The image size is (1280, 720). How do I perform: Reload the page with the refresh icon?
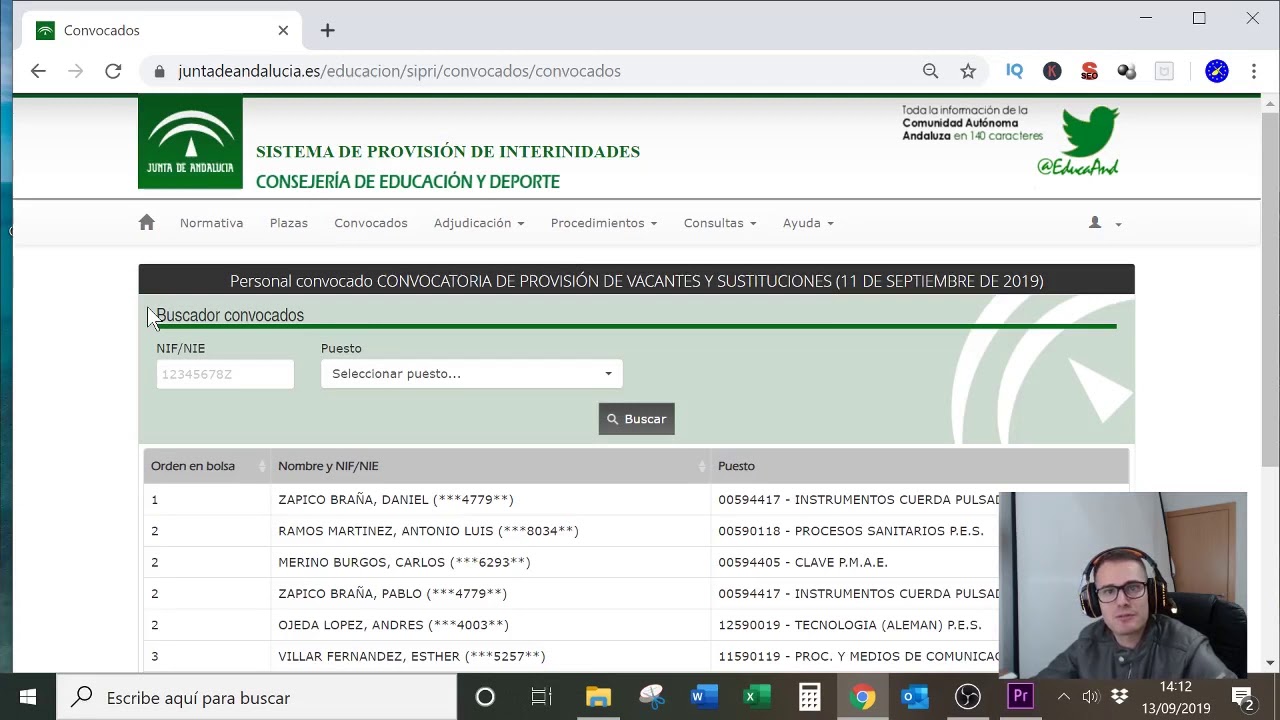coord(113,71)
